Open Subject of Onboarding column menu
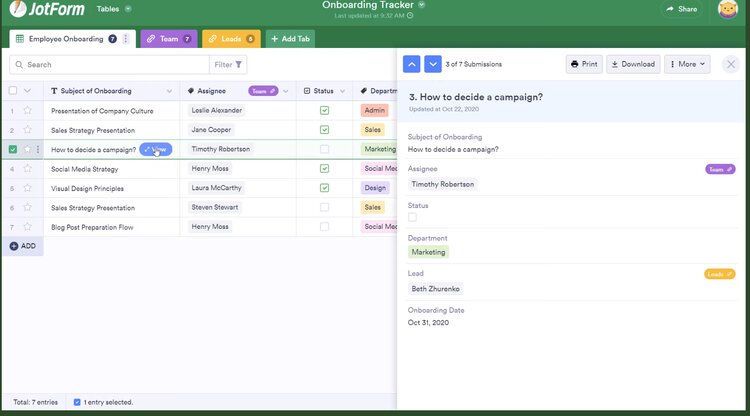This screenshot has width=750, height=416. pos(169,91)
